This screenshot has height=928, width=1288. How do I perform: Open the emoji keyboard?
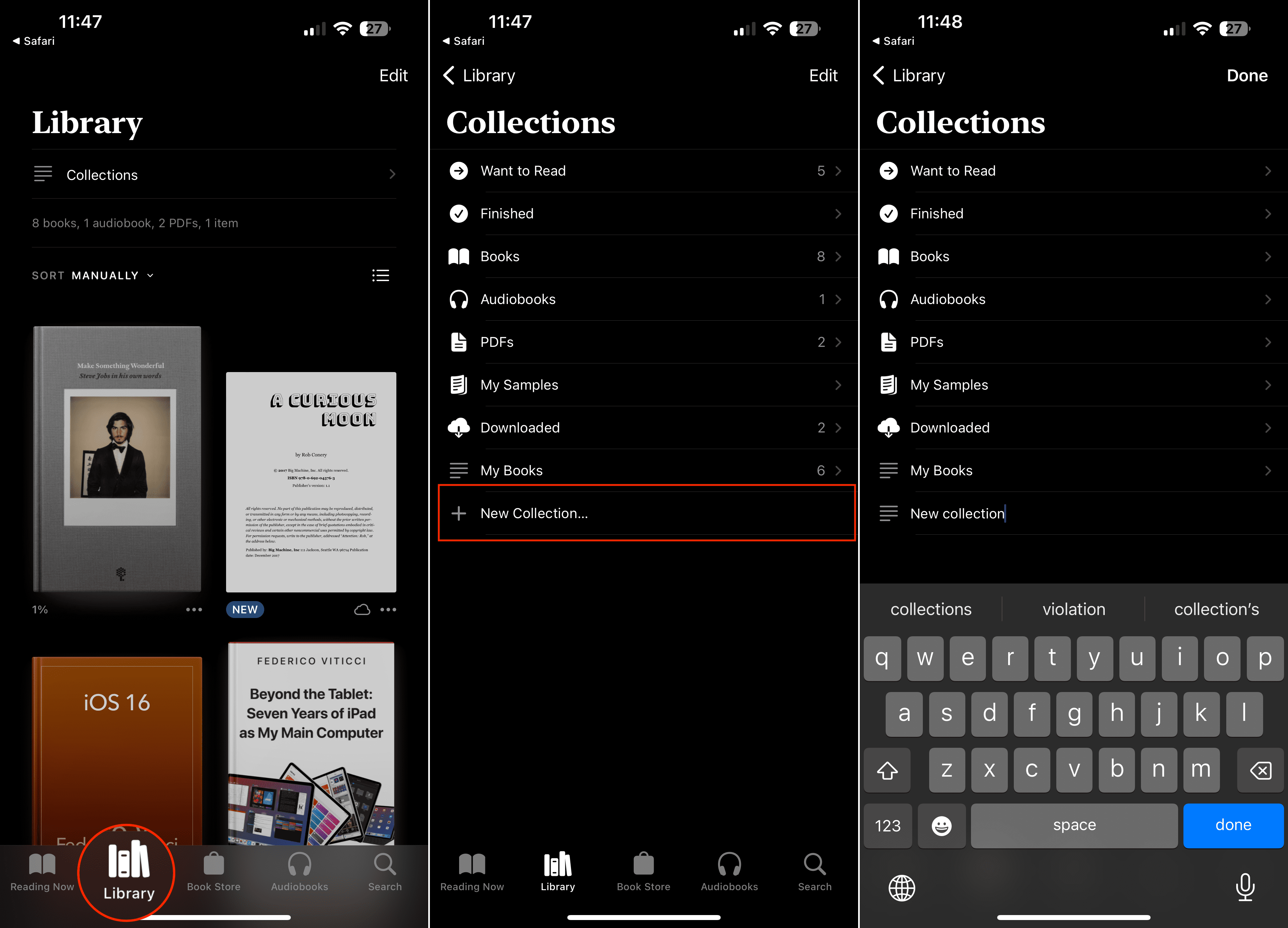pos(941,825)
